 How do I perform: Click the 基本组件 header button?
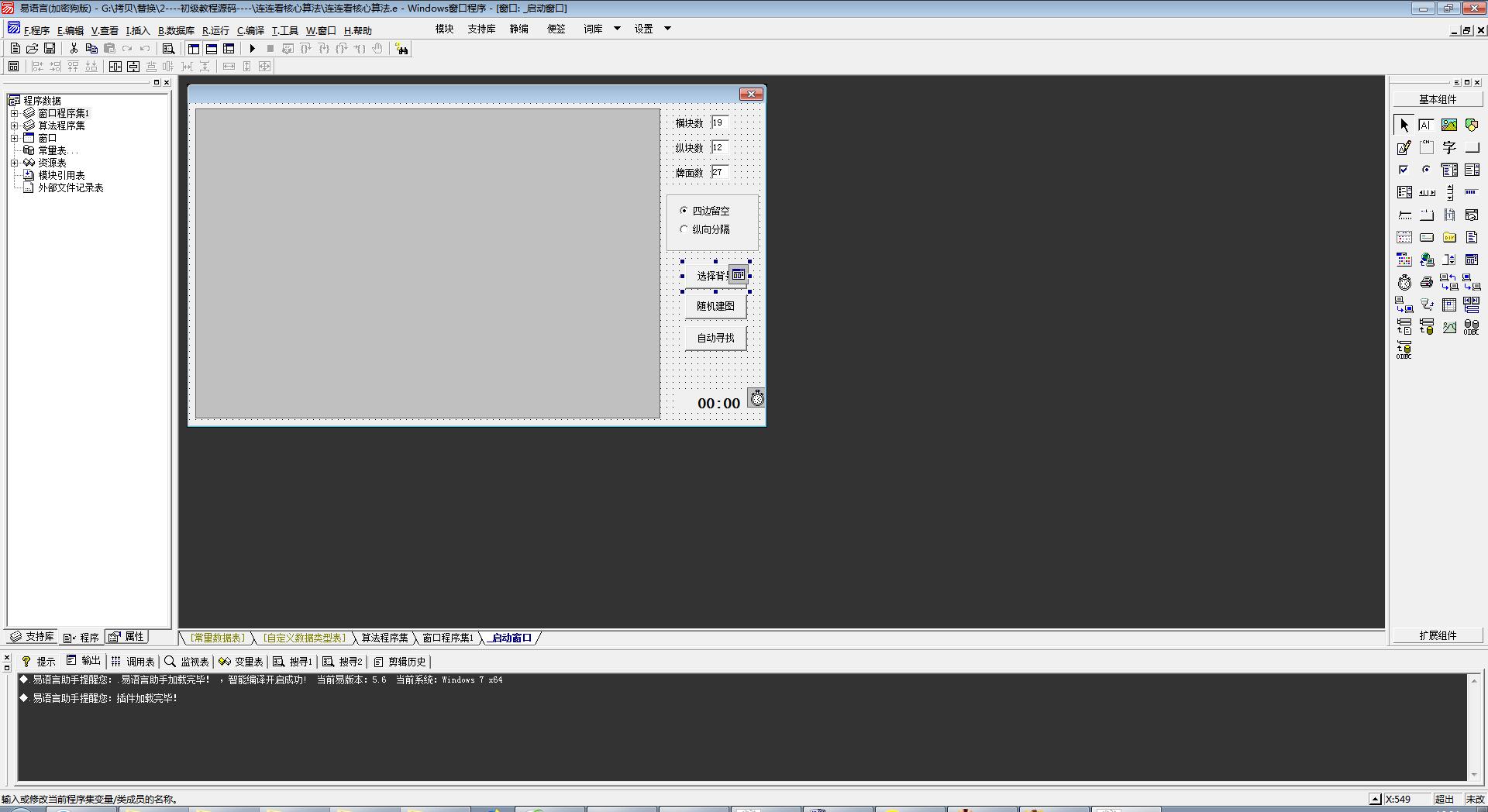click(x=1438, y=99)
